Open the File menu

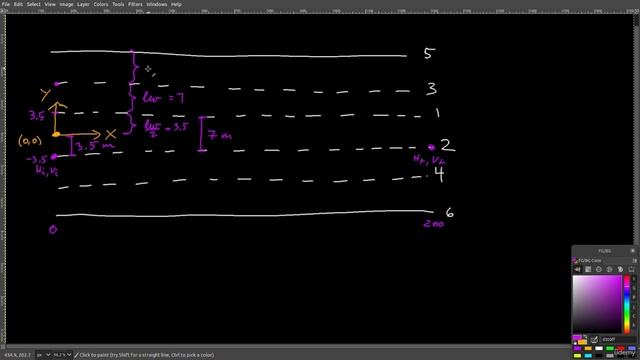click(x=6, y=4)
